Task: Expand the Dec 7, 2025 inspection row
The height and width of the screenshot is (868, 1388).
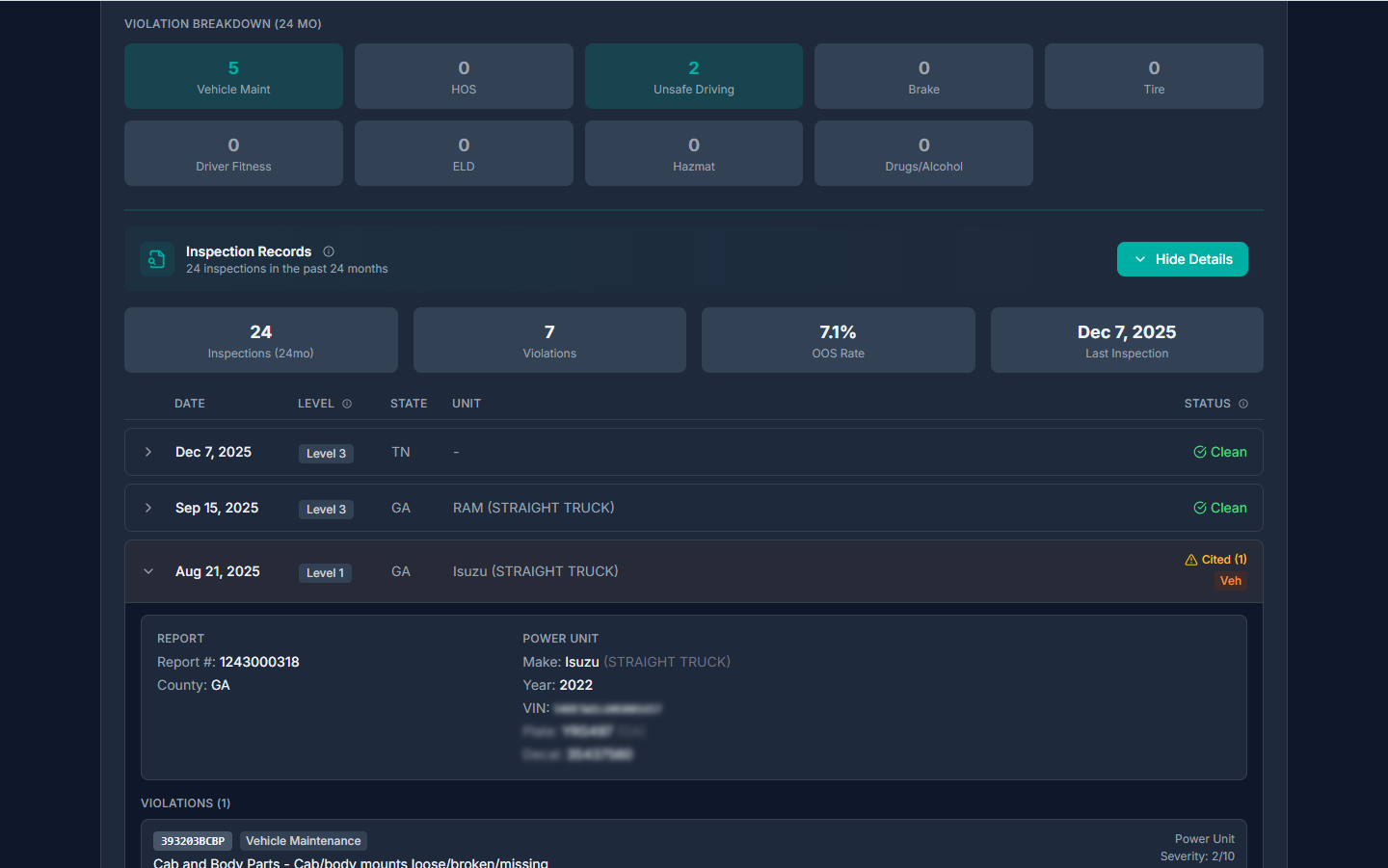Action: (x=148, y=452)
